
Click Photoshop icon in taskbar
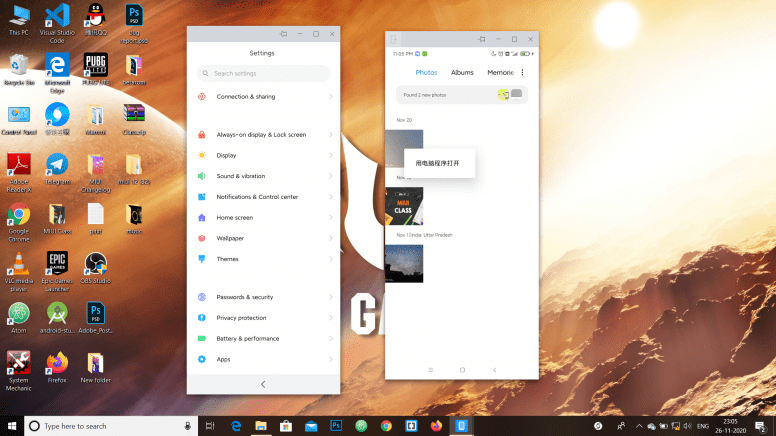(336, 426)
